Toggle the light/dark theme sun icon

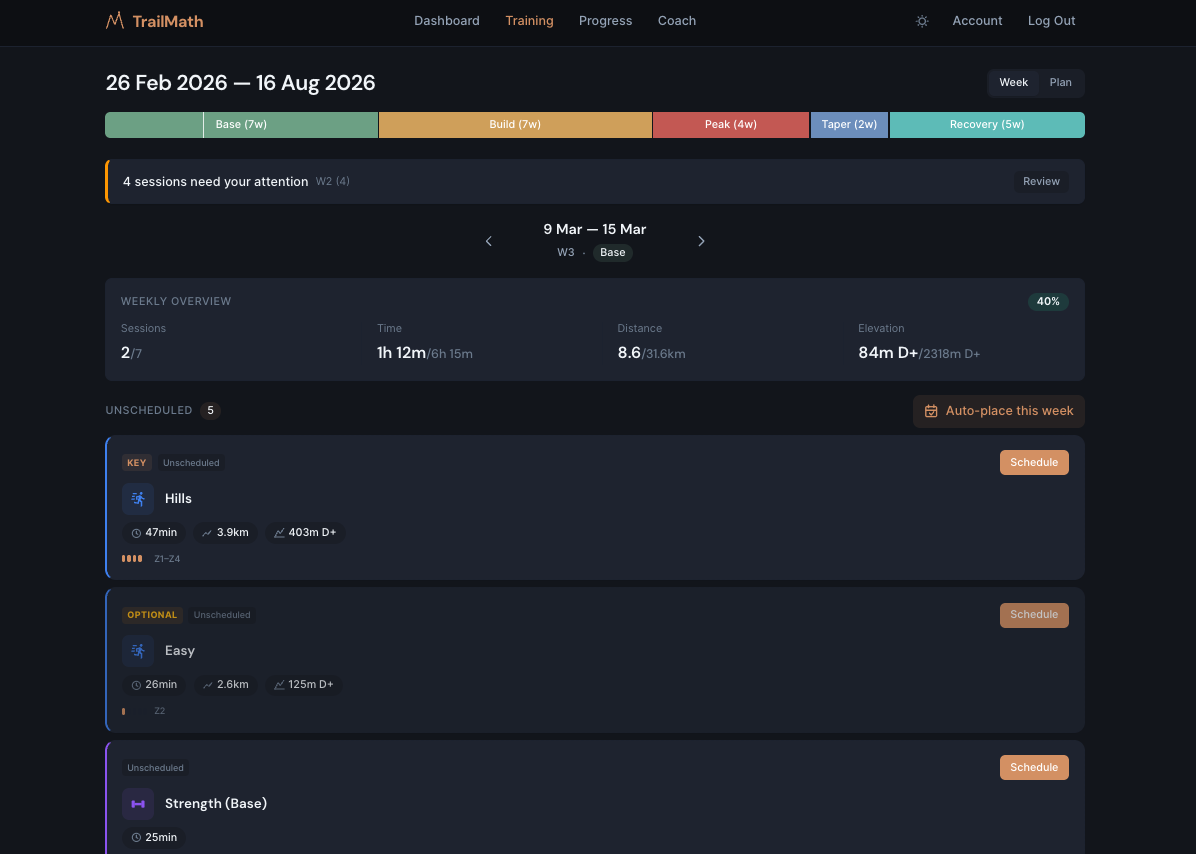(922, 21)
